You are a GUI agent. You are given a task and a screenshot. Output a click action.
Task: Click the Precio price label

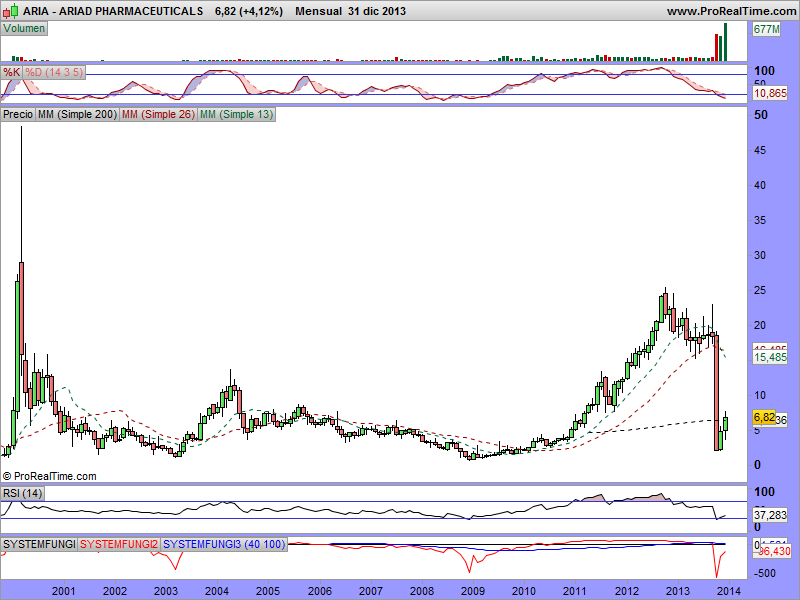pyautogui.click(x=18, y=114)
